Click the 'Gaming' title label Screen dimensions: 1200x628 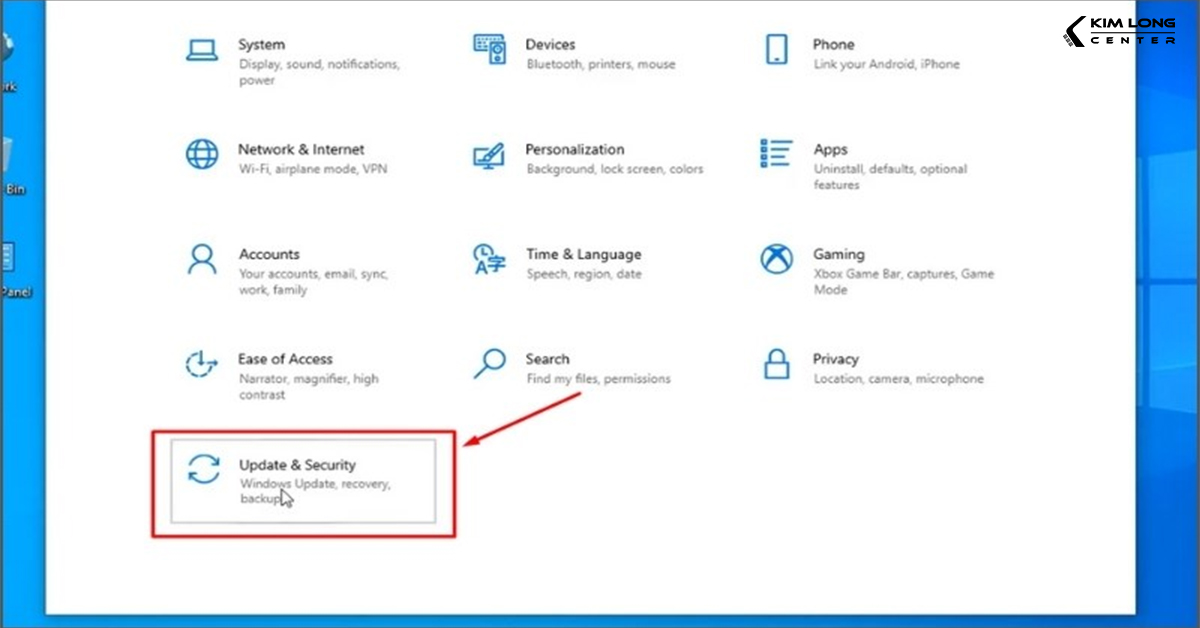[x=839, y=254]
